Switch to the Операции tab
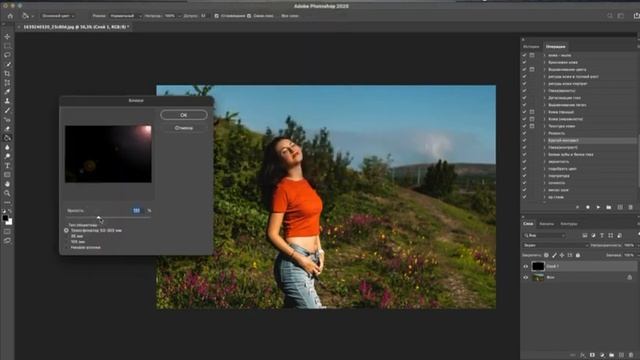Image resolution: width=640 pixels, height=360 pixels. 556,47
